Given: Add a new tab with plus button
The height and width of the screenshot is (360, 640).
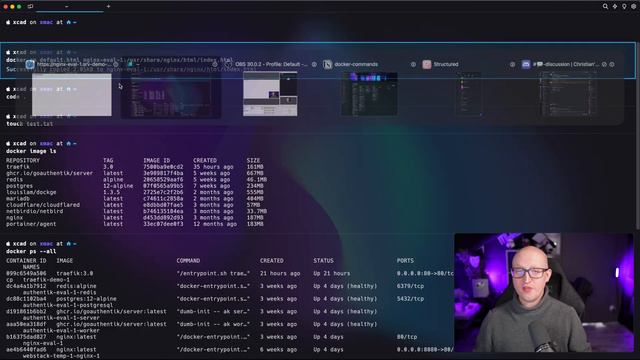Looking at the screenshot, I should (x=108, y=6).
